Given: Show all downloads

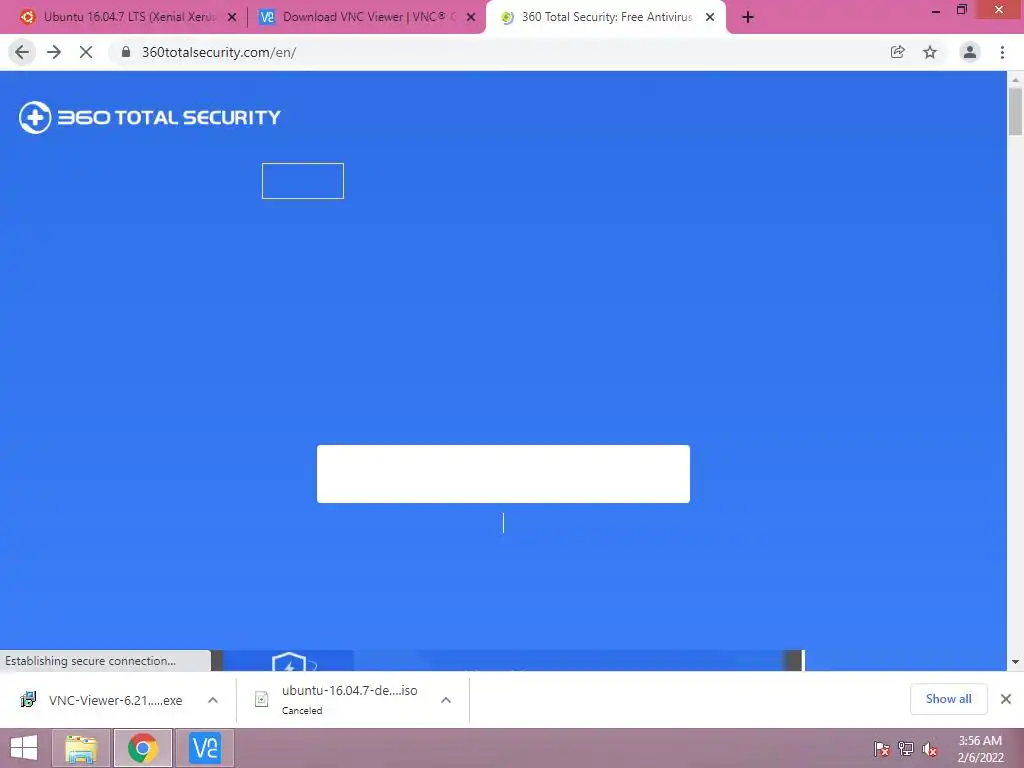Looking at the screenshot, I should tap(948, 699).
